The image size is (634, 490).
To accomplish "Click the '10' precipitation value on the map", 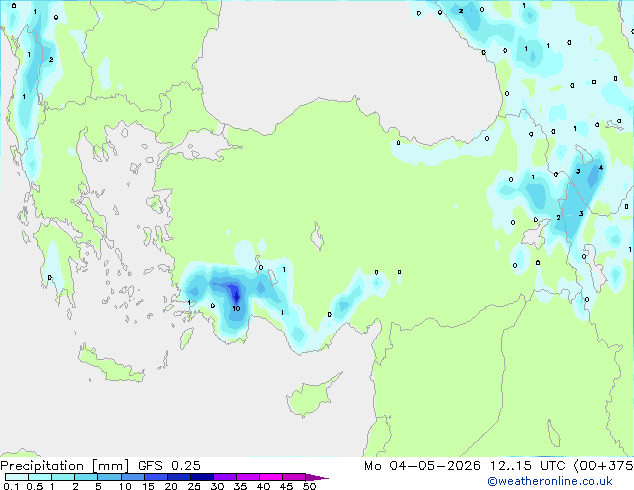I will pyautogui.click(x=236, y=308).
